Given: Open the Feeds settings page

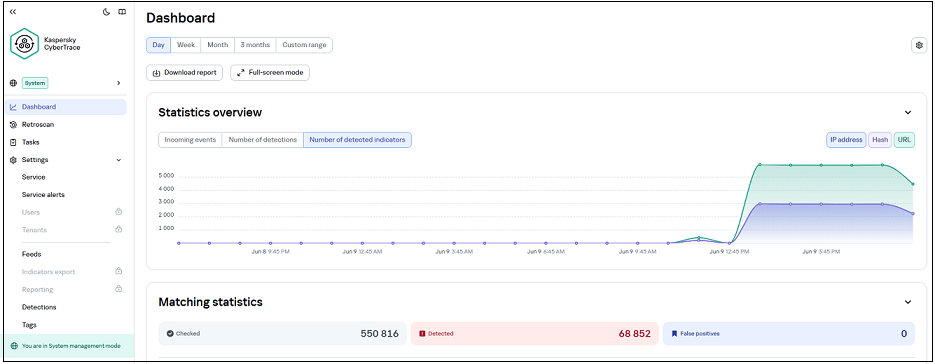Looking at the screenshot, I should (x=32, y=254).
